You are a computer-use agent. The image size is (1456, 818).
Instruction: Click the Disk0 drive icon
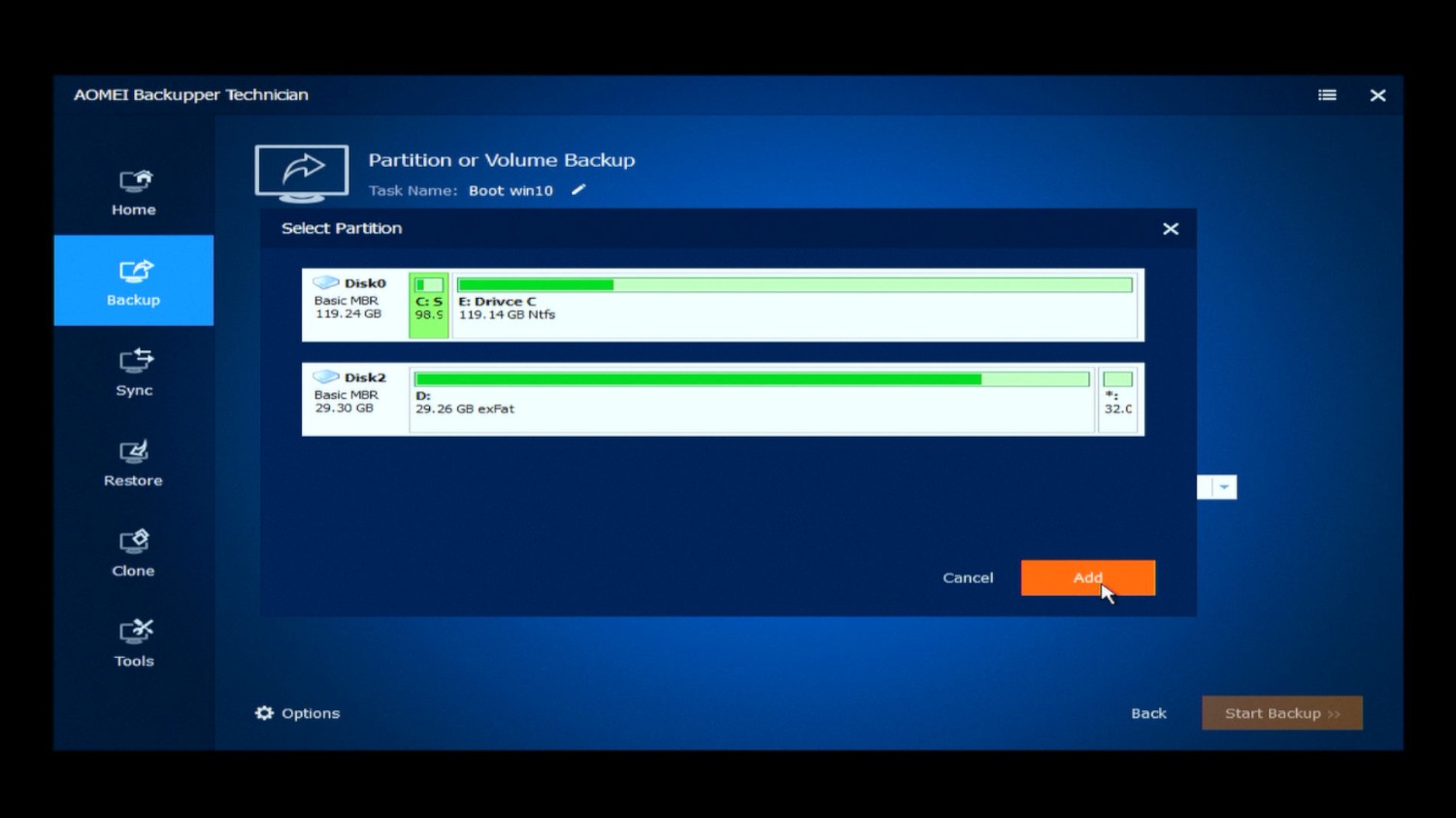coord(326,282)
